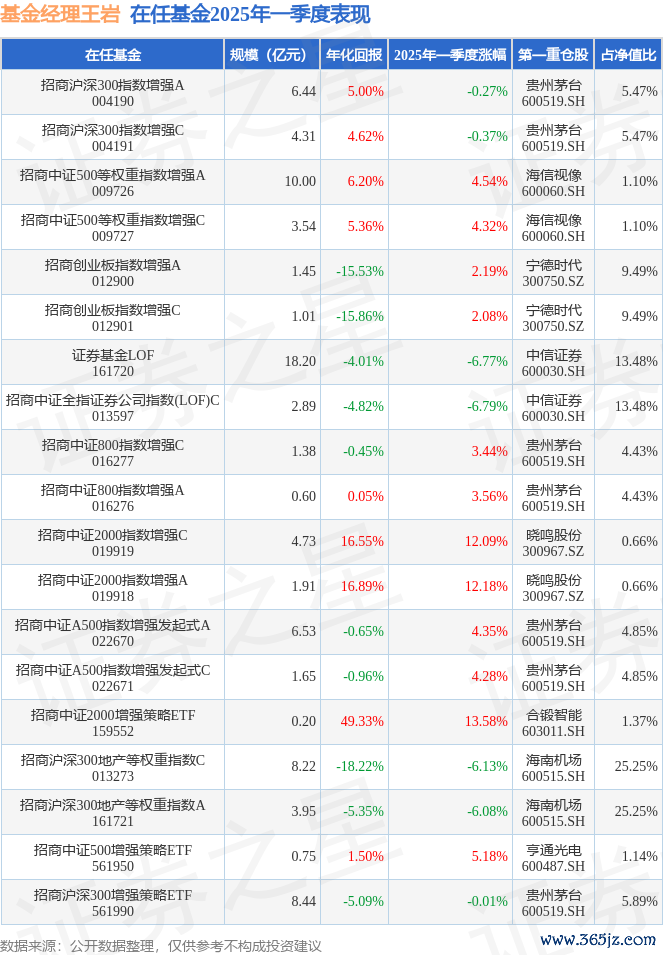The image size is (663, 955).
Task: Visit the www.365jz.com watermark link
Action: pos(597,940)
